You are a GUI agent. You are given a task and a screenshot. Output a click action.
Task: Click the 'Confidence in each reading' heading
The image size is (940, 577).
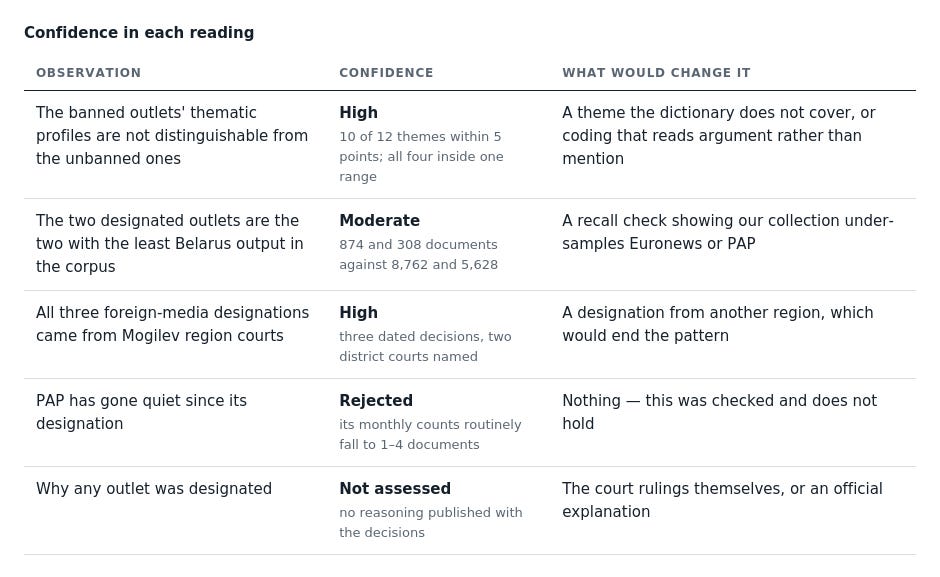click(x=139, y=32)
